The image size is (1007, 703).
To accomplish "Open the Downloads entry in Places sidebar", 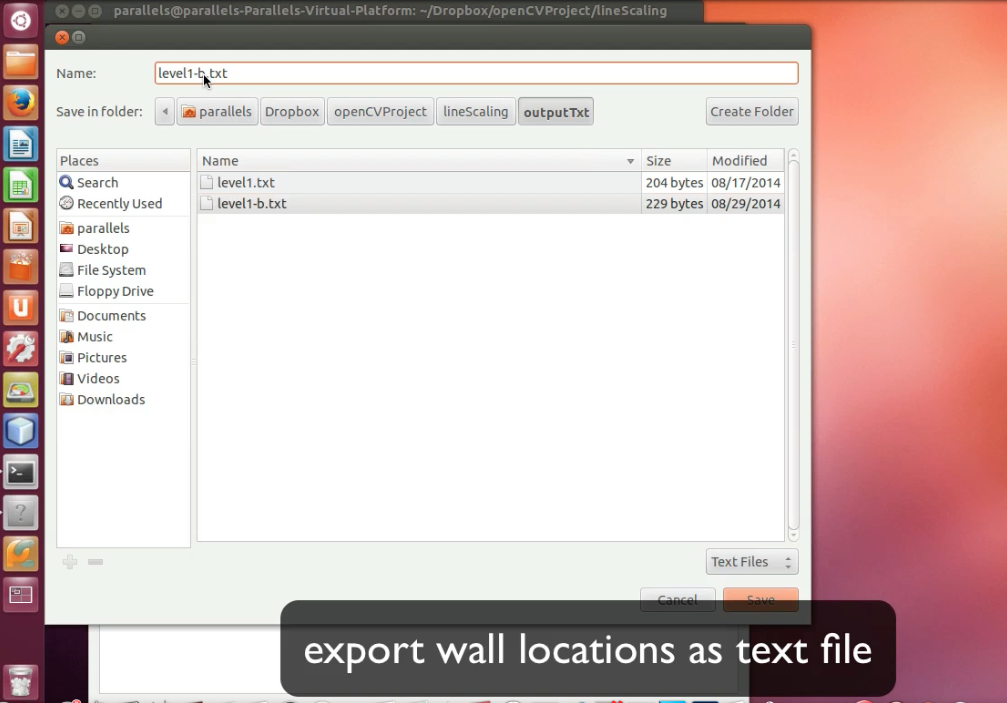I will click(x=110, y=399).
